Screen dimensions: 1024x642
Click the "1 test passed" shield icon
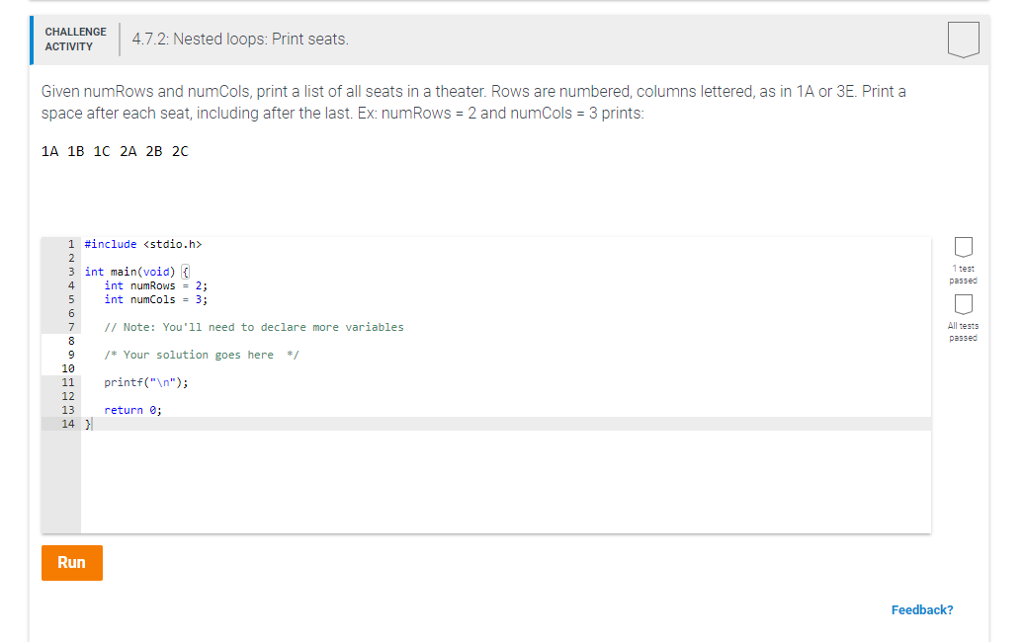(963, 248)
